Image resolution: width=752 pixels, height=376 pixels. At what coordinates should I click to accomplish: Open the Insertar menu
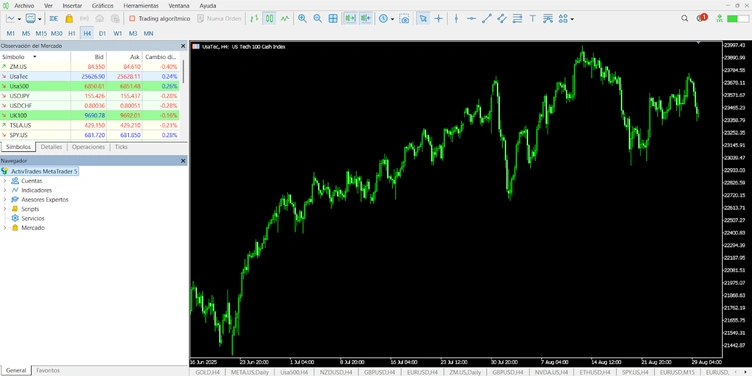pyautogui.click(x=72, y=6)
